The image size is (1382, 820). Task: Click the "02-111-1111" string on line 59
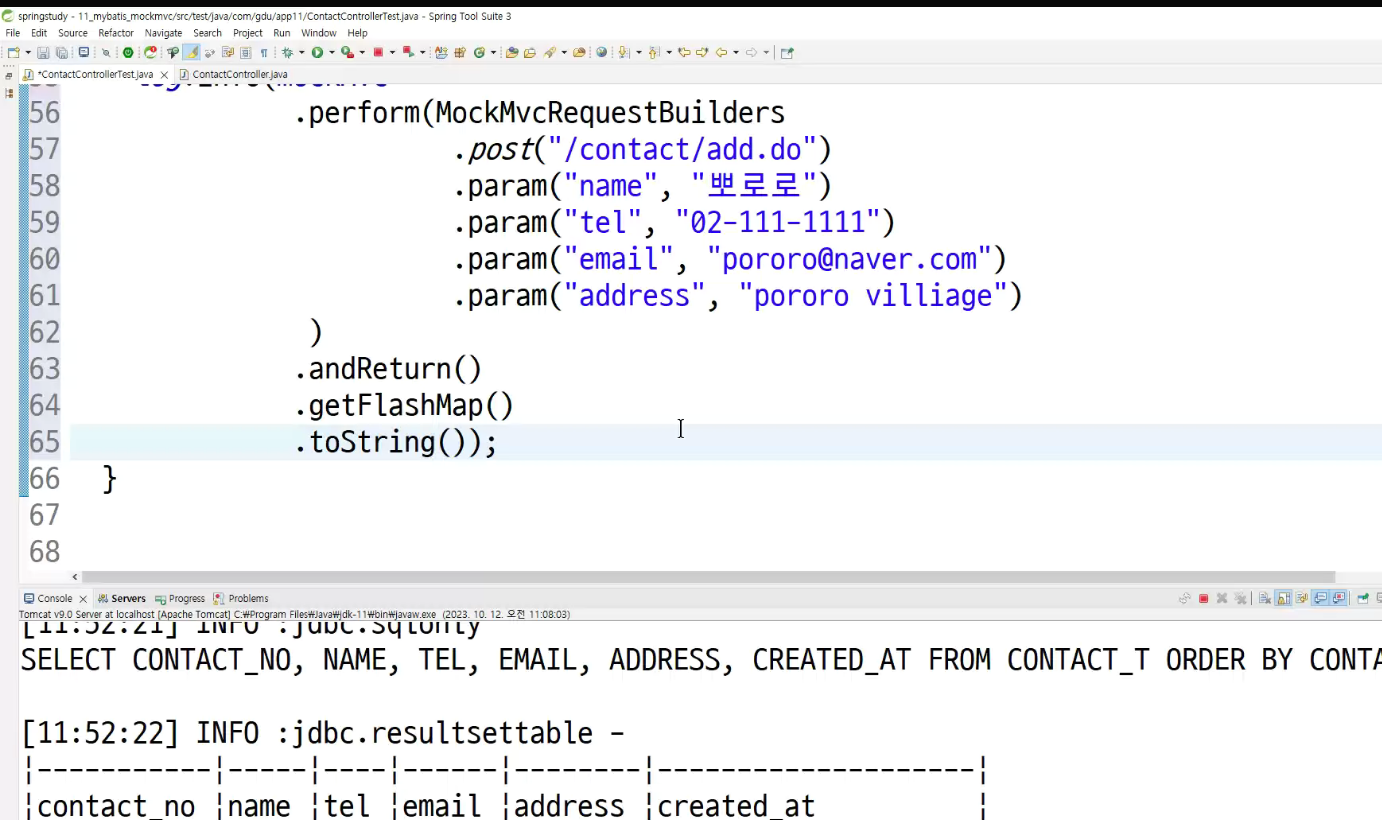[x=777, y=222]
